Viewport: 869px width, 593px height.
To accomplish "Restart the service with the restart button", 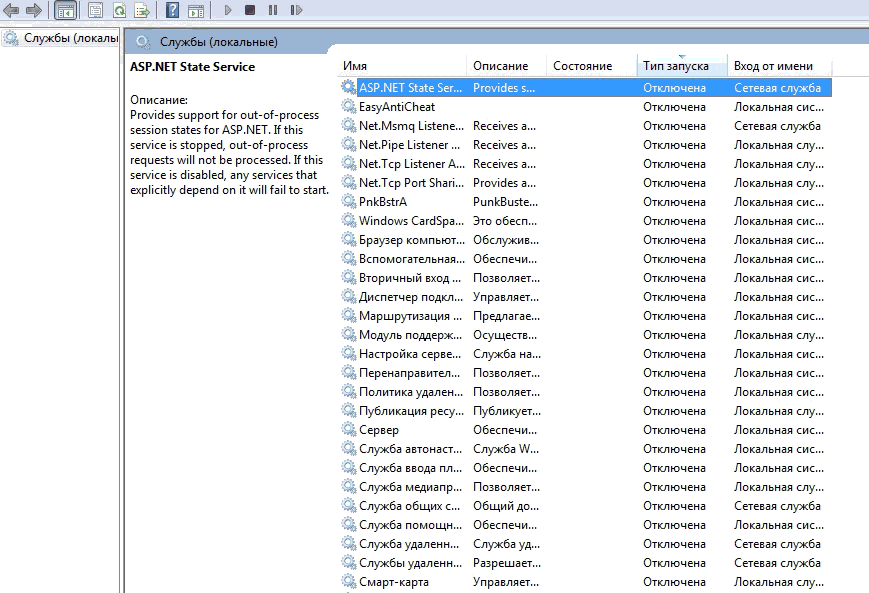I will (296, 10).
